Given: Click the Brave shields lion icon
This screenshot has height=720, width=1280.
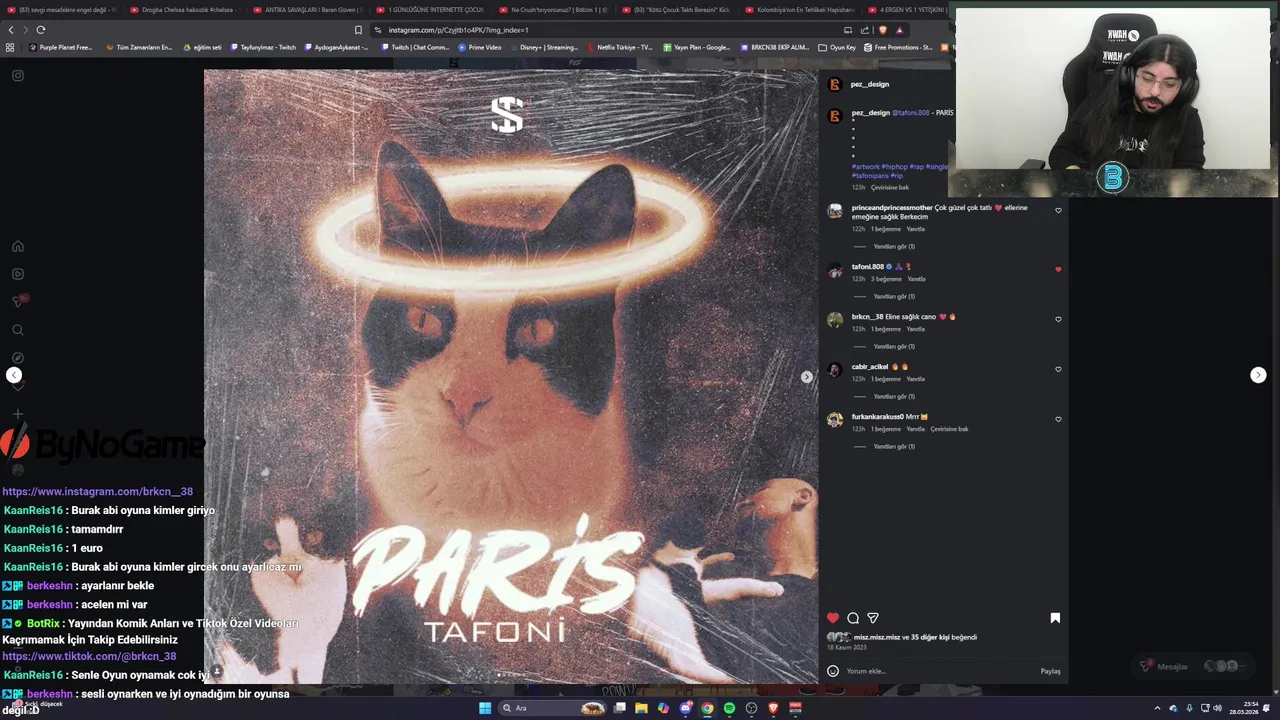Looking at the screenshot, I should point(882,30).
